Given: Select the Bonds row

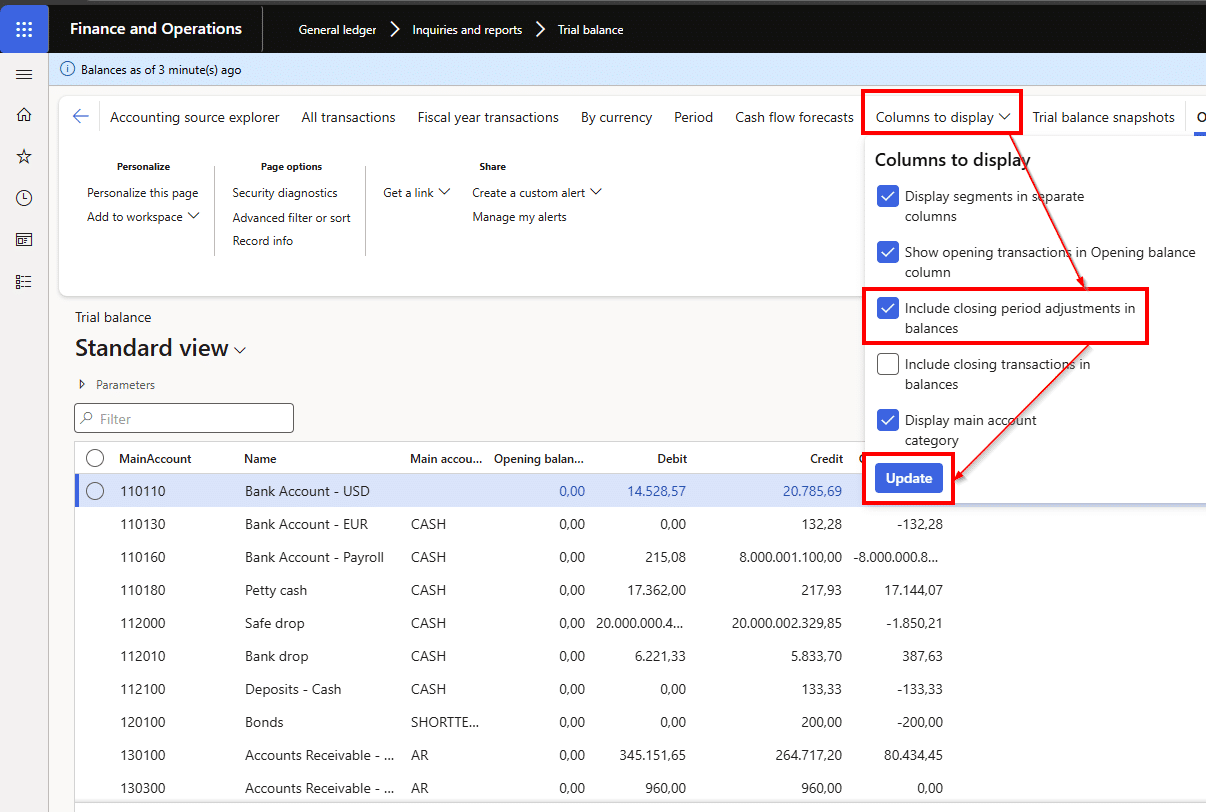Looking at the screenshot, I should pyautogui.click(x=509, y=722).
